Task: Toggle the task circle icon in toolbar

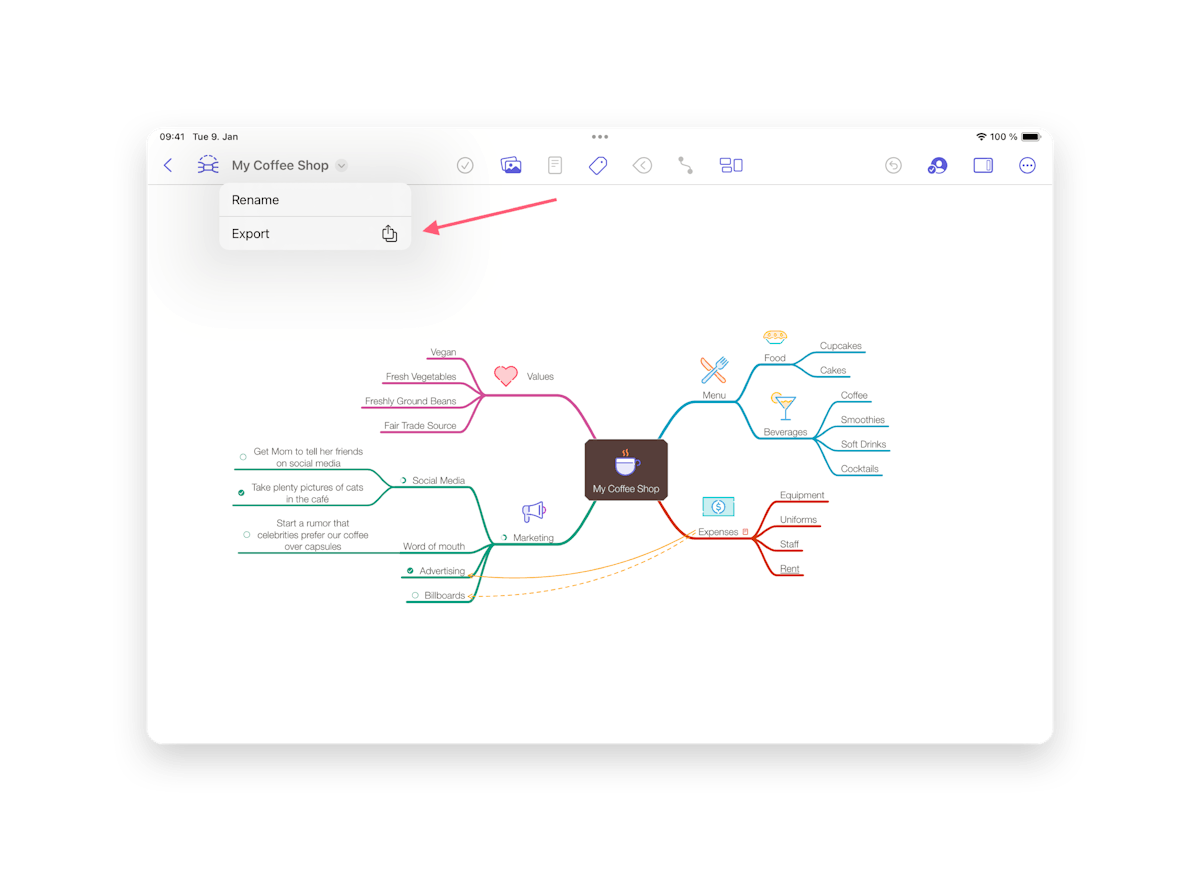Action: point(465,165)
